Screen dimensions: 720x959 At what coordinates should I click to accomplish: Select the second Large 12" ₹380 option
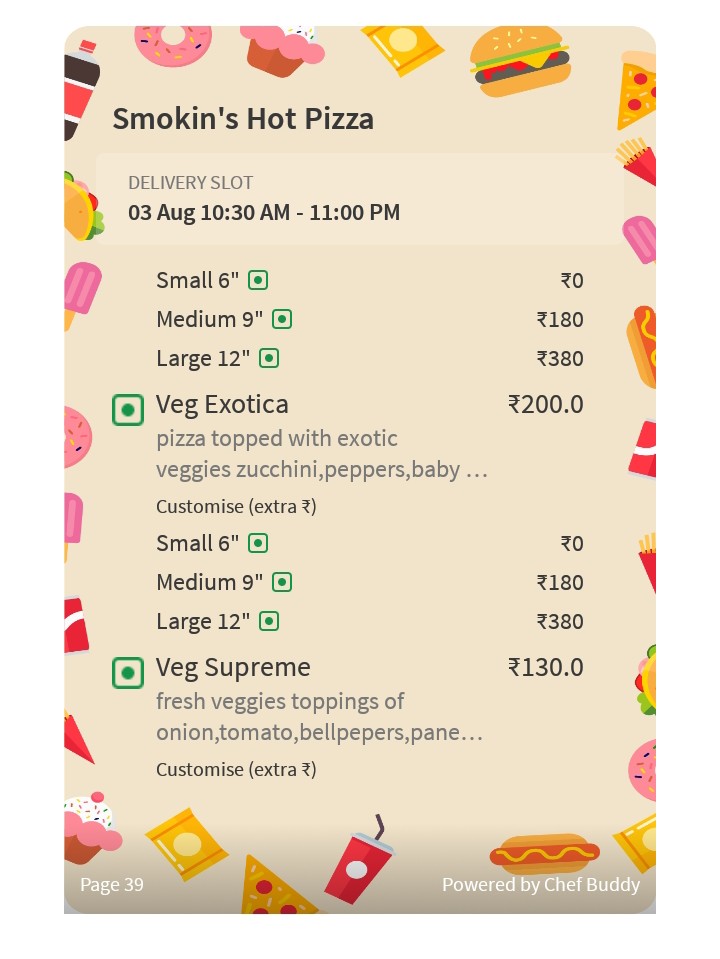pyautogui.click(x=369, y=621)
